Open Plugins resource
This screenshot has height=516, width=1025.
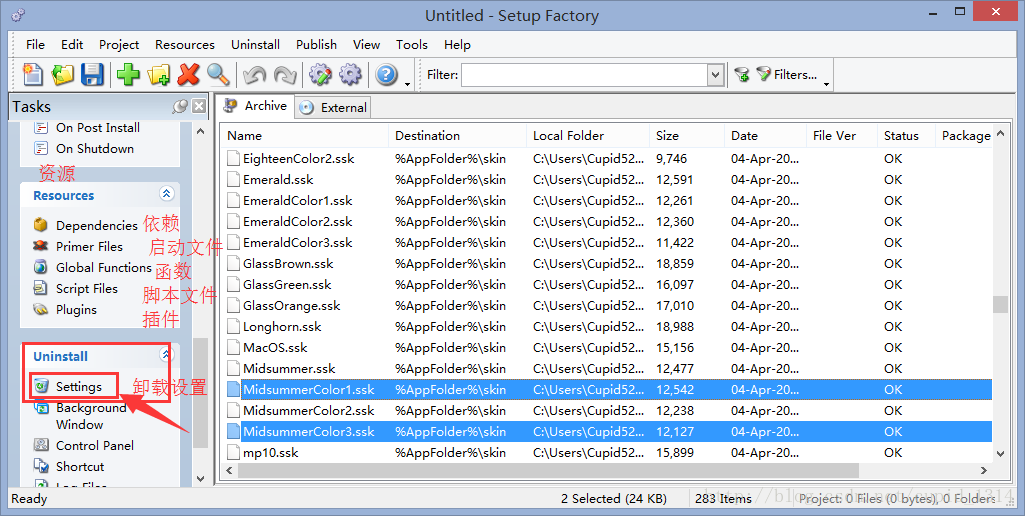65,309
